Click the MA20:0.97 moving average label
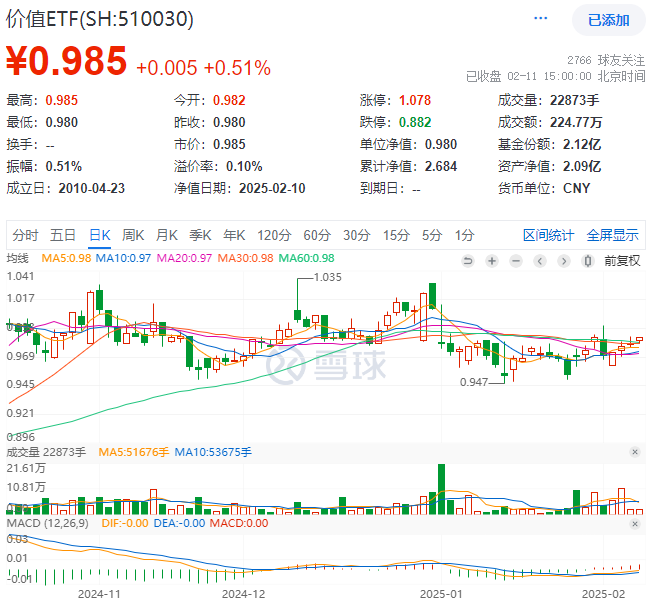 tap(184, 258)
